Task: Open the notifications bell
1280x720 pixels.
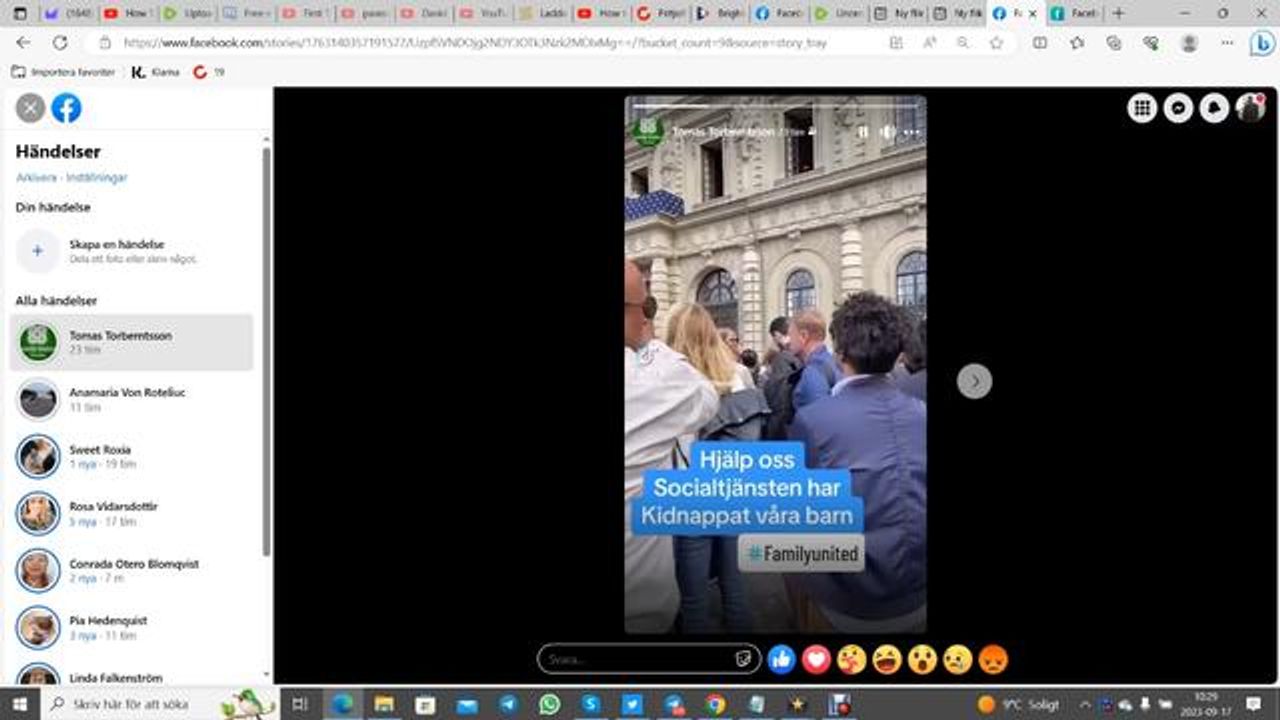Action: click(x=1214, y=108)
